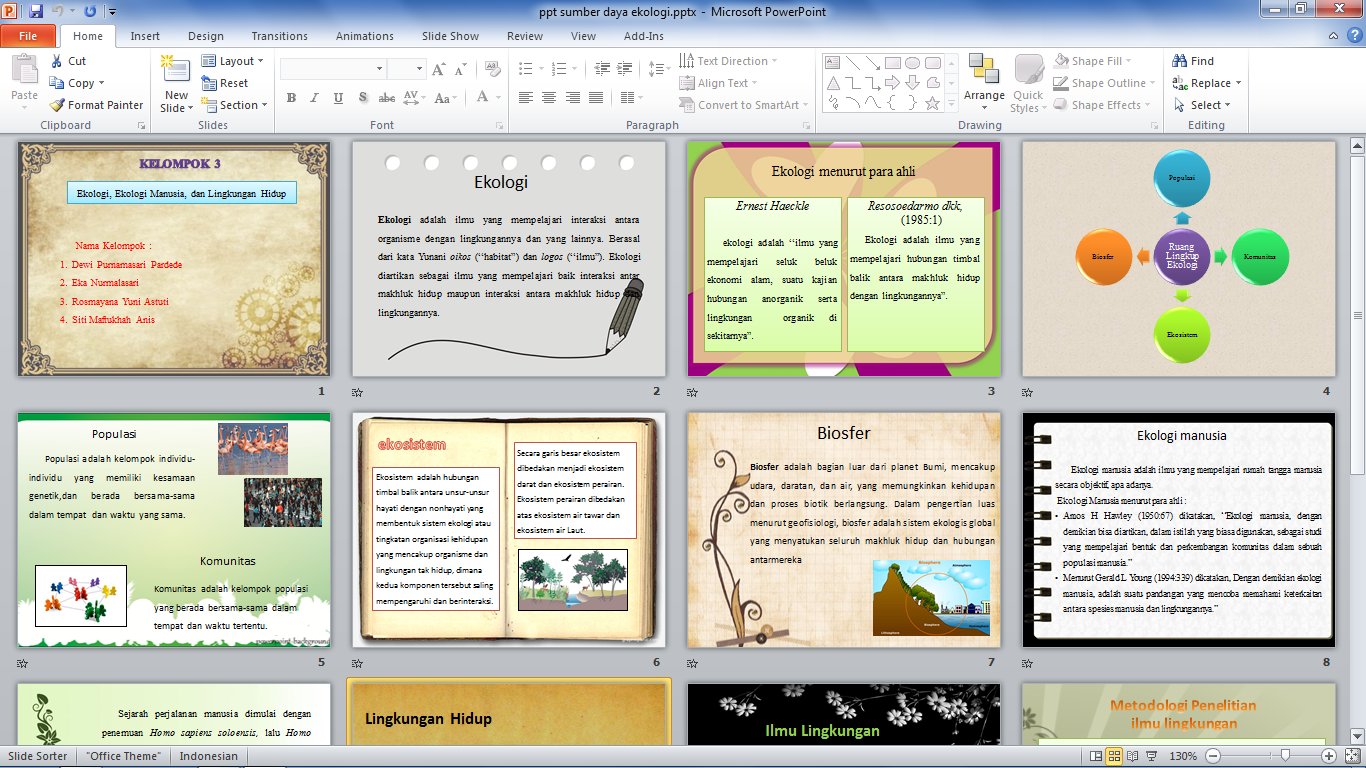Switch to the Slide Show tab

450,36
